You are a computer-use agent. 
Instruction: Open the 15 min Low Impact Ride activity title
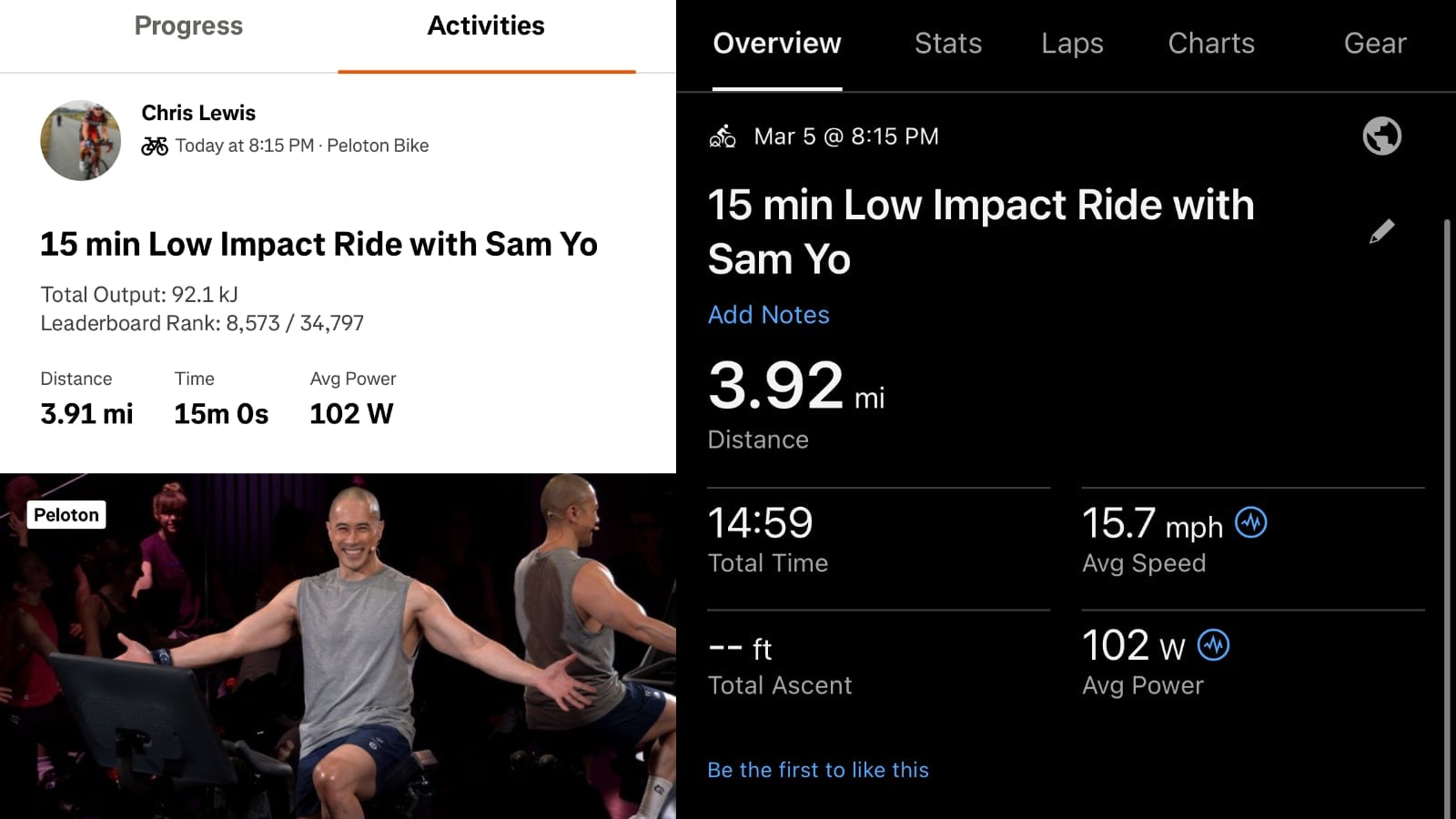point(318,244)
